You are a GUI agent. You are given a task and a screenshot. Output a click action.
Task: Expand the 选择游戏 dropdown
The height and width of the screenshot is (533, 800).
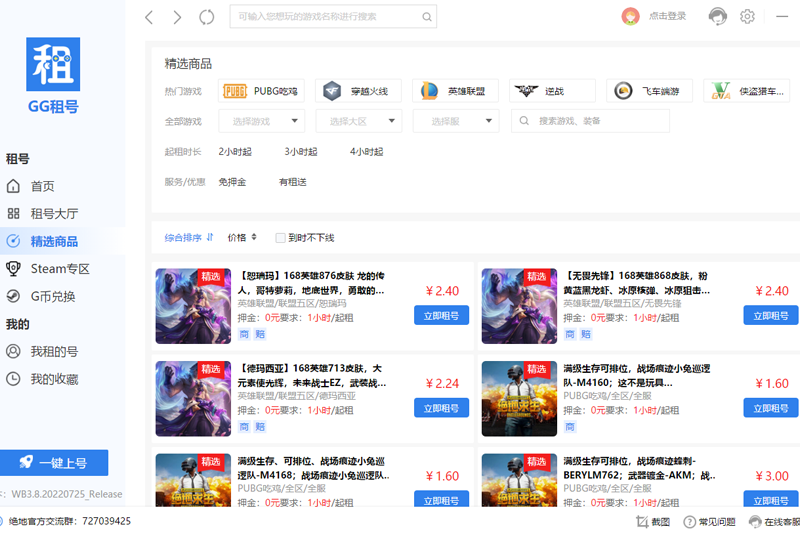[261, 121]
